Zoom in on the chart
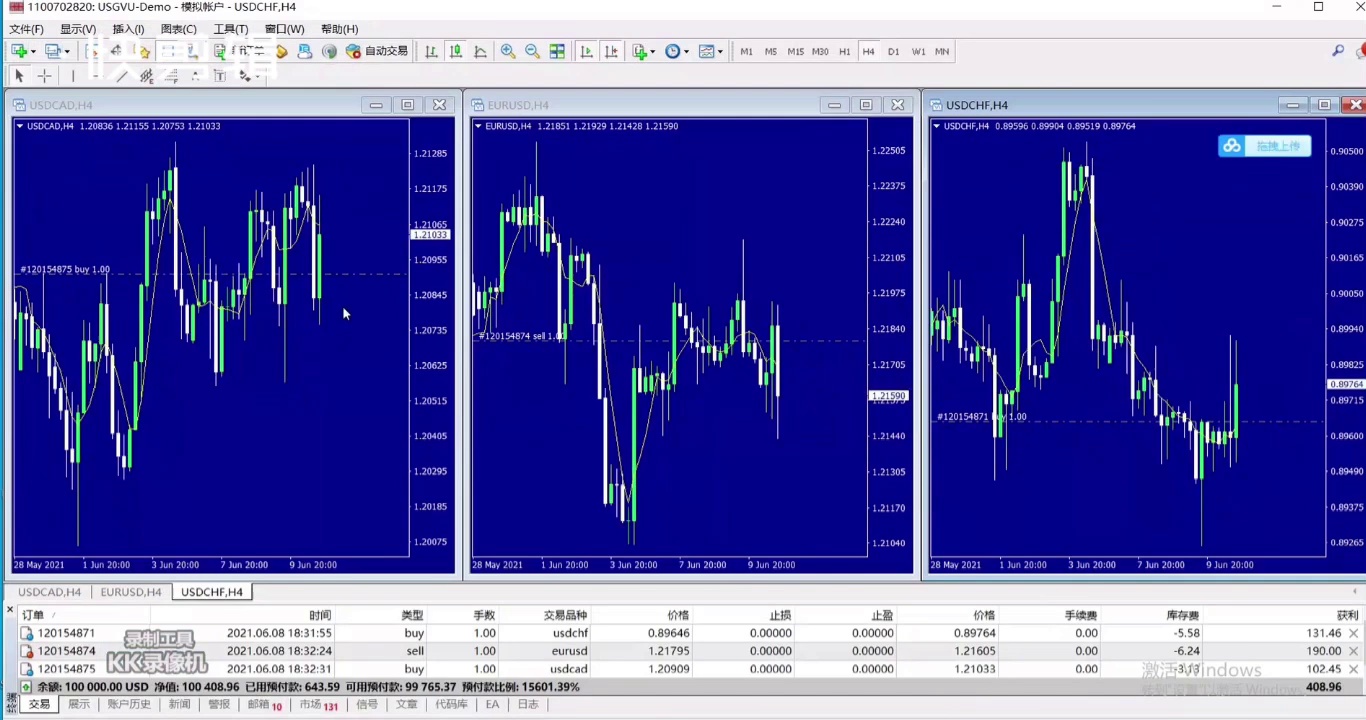The width and height of the screenshot is (1366, 720). [508, 51]
